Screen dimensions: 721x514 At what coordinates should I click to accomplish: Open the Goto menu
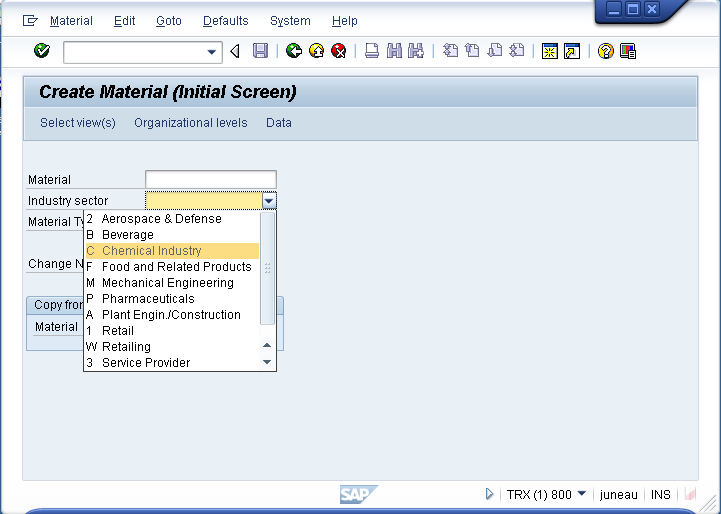coord(169,21)
